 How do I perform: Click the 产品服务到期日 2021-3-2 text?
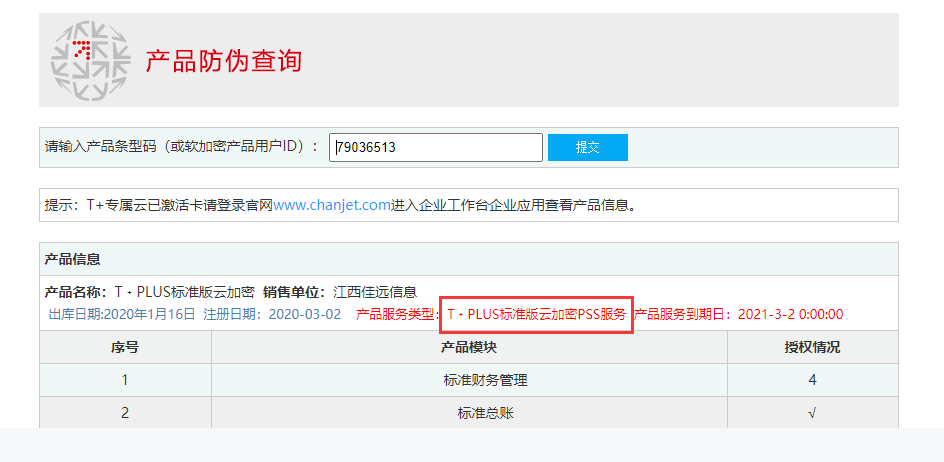pyautogui.click(x=739, y=314)
